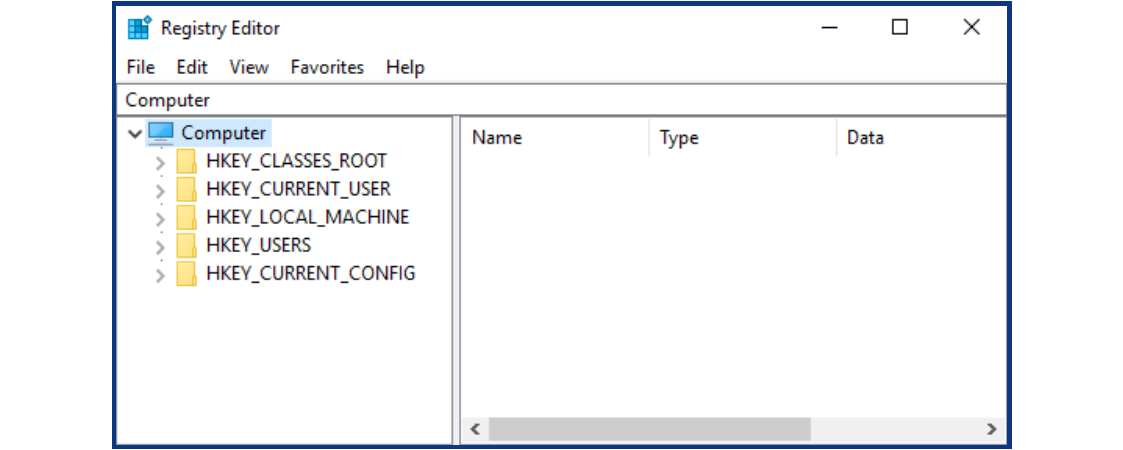Click the address bar showing Computer
The width and height of the screenshot is (1123, 450).
561,100
